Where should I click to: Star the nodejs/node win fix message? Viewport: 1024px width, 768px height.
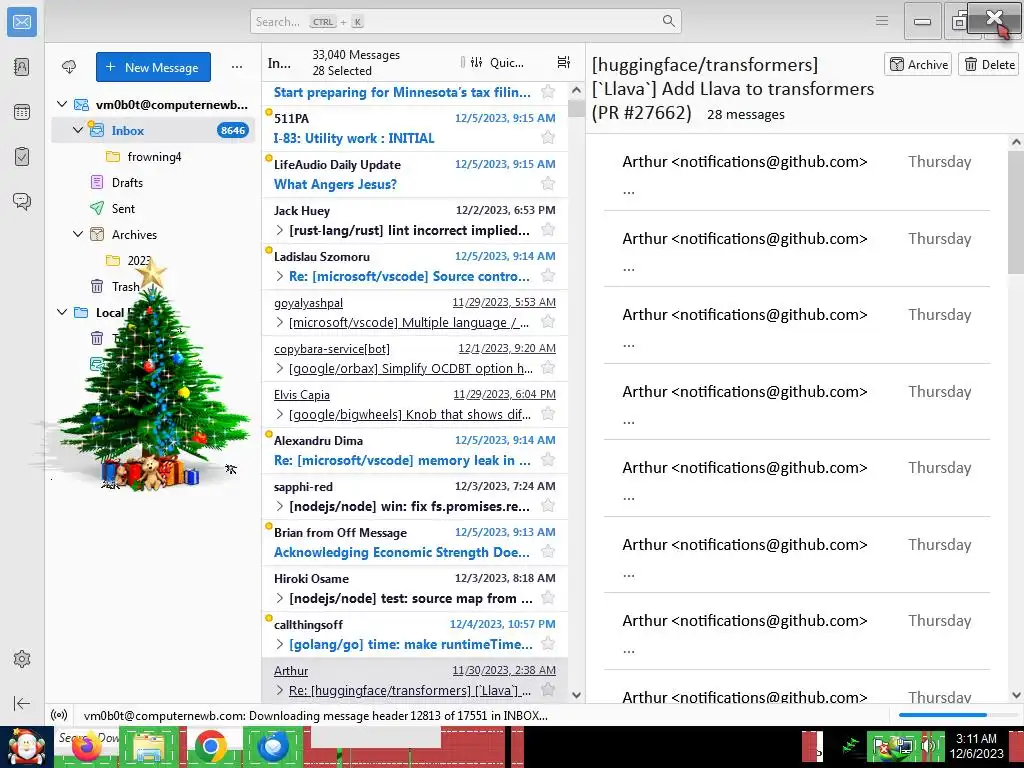coord(548,505)
